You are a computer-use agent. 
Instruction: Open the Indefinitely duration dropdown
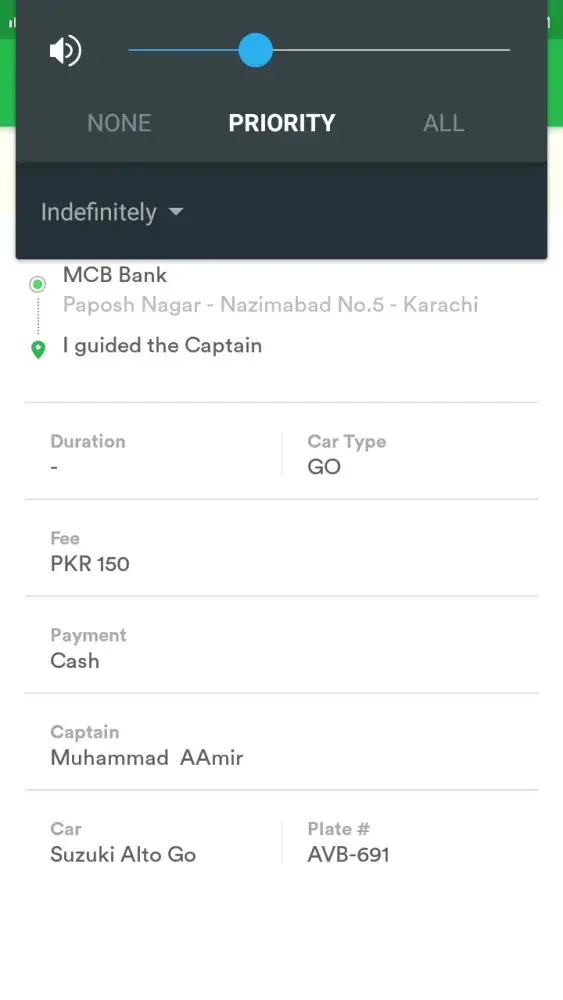click(112, 212)
